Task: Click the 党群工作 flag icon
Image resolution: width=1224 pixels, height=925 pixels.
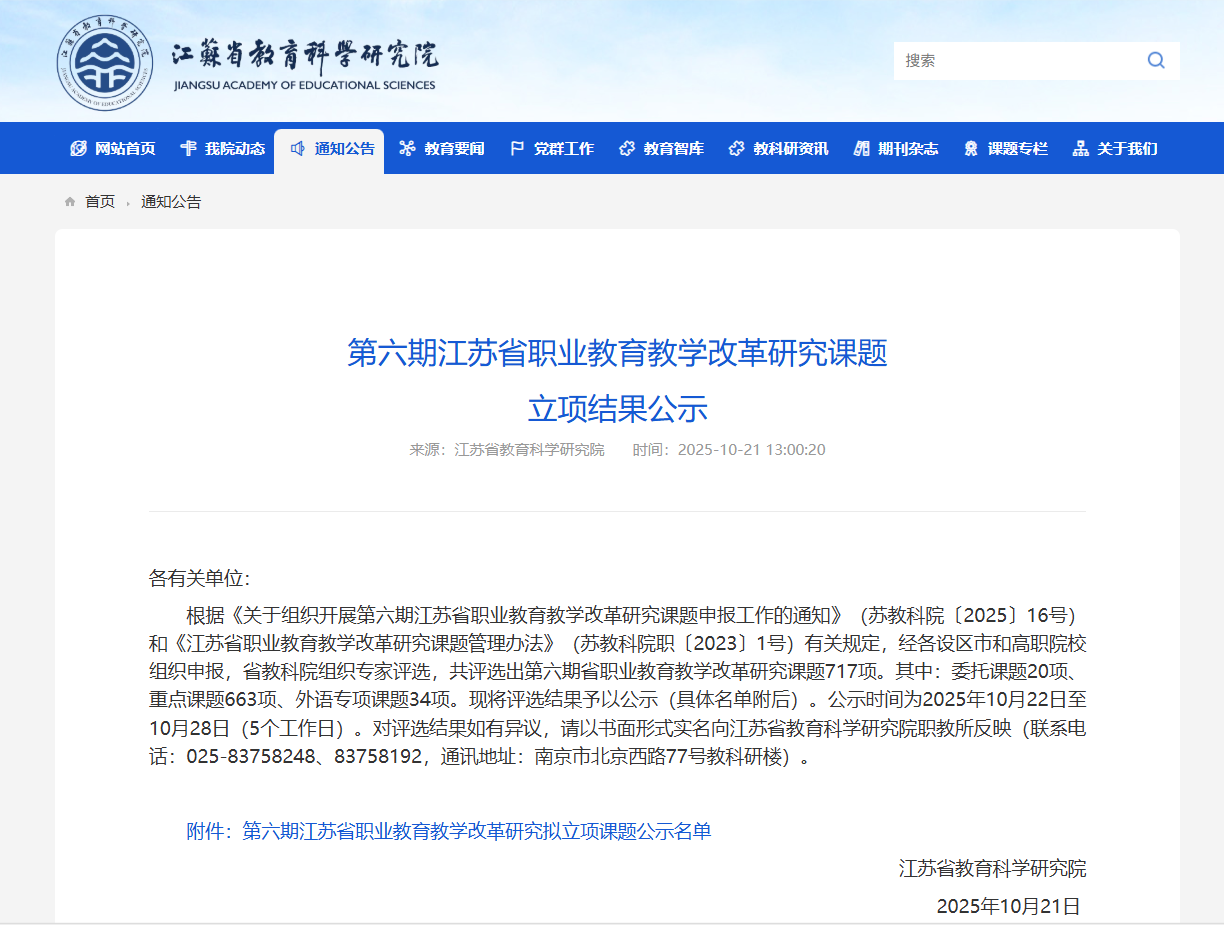Action: click(x=517, y=149)
